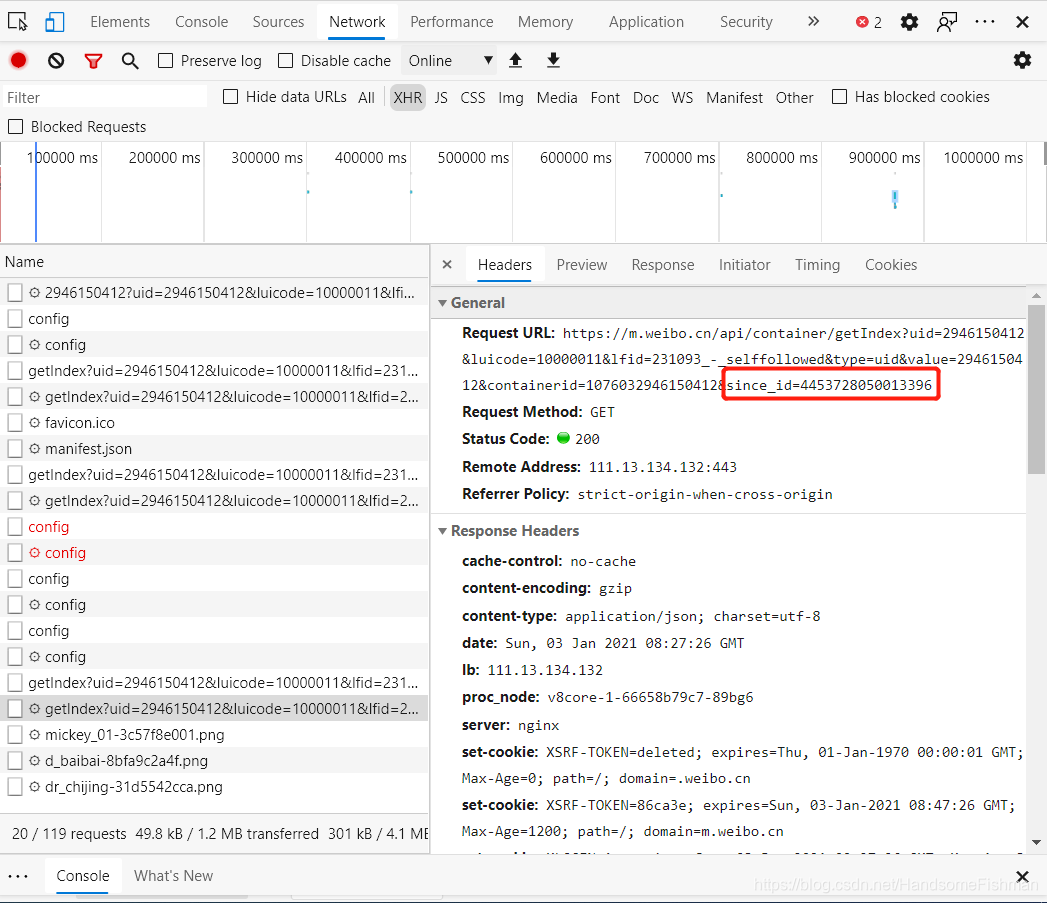The width and height of the screenshot is (1047, 903).
Task: Tick checkbox beside manifest.json request
Action: (15, 449)
